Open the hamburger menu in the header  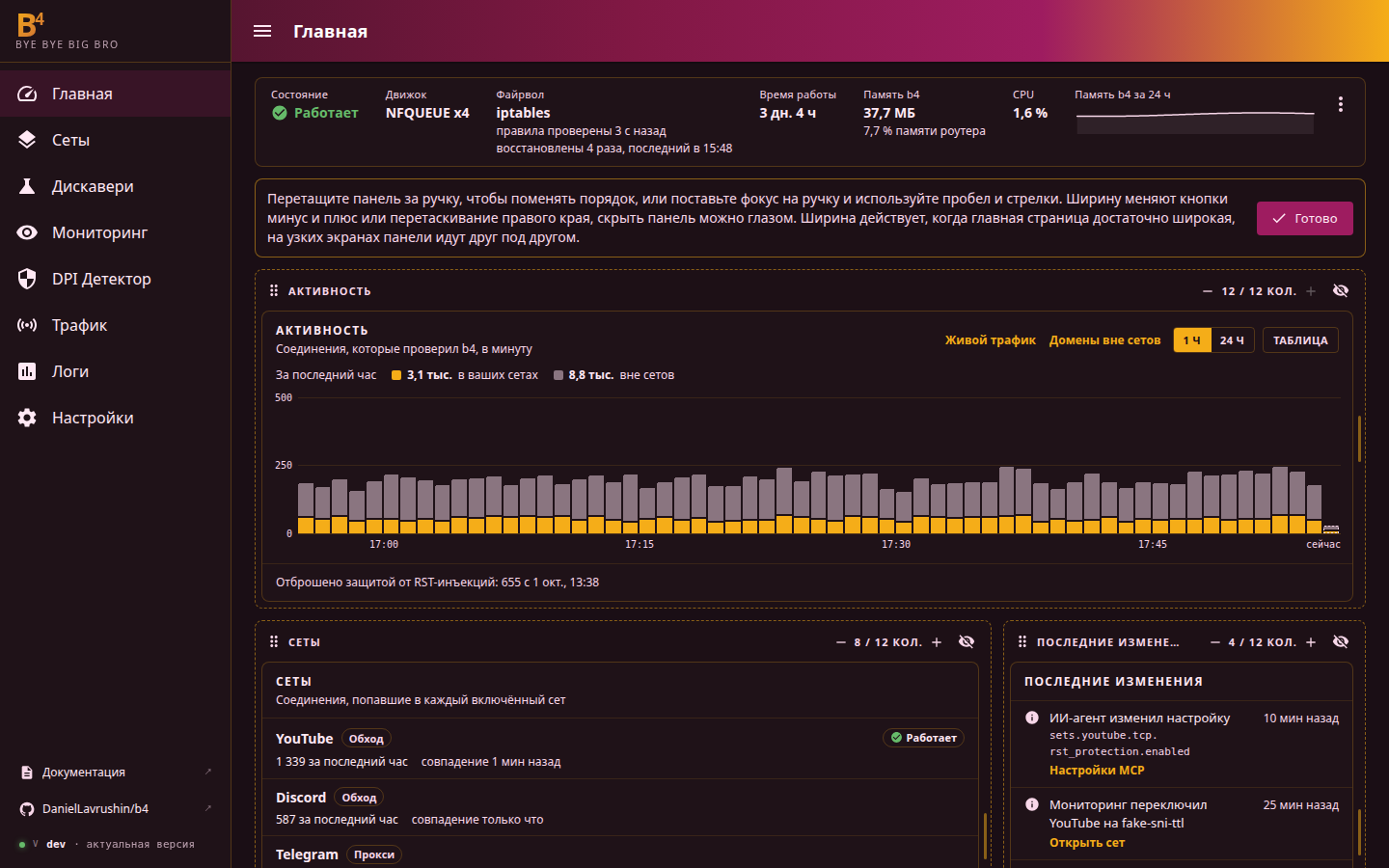[262, 31]
